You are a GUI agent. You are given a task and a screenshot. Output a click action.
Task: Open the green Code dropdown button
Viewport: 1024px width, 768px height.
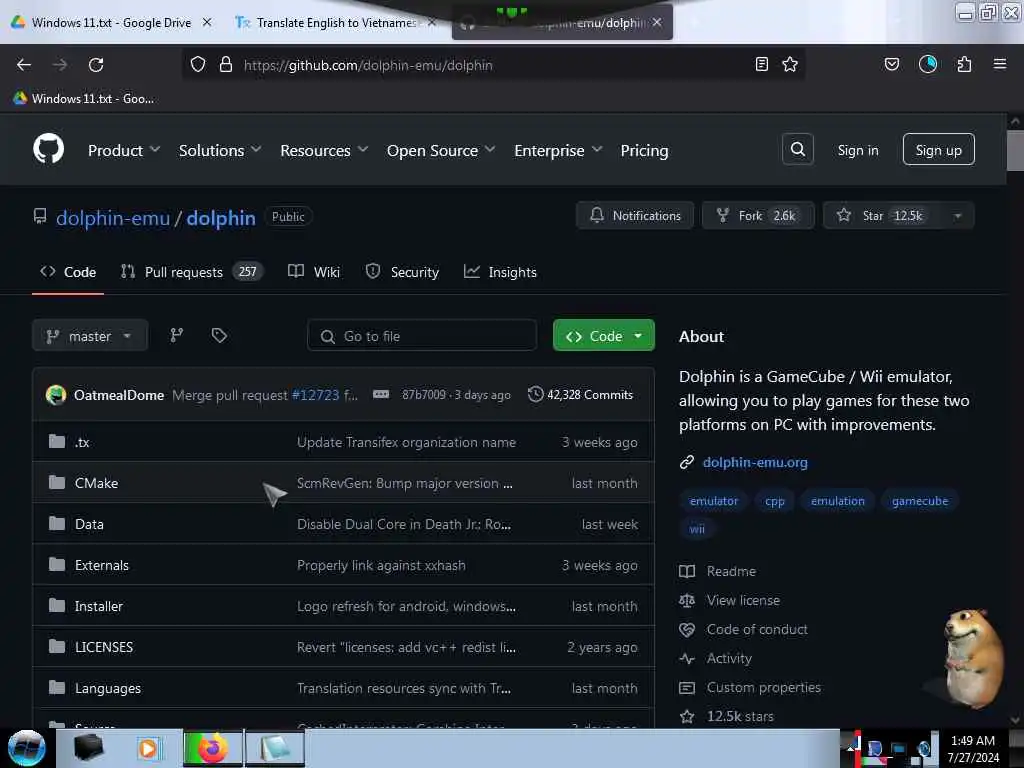603,336
